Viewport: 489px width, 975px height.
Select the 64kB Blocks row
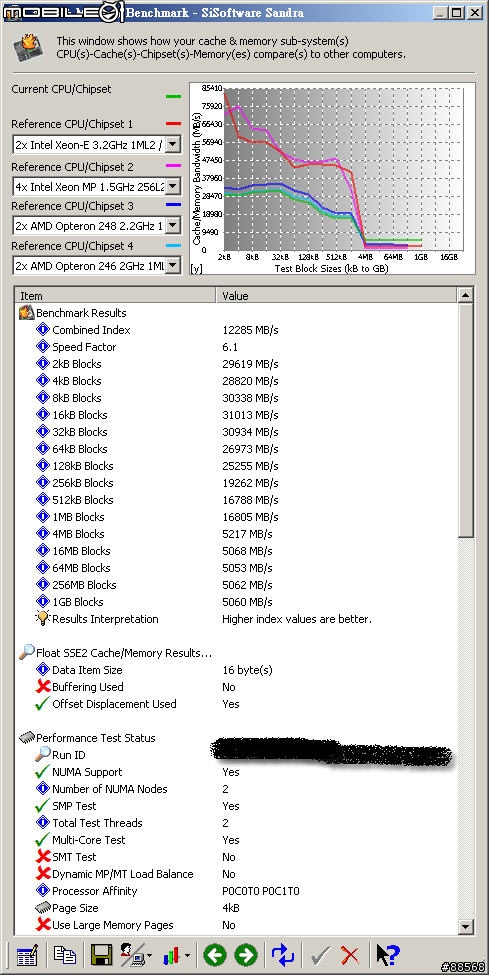pyautogui.click(x=236, y=449)
